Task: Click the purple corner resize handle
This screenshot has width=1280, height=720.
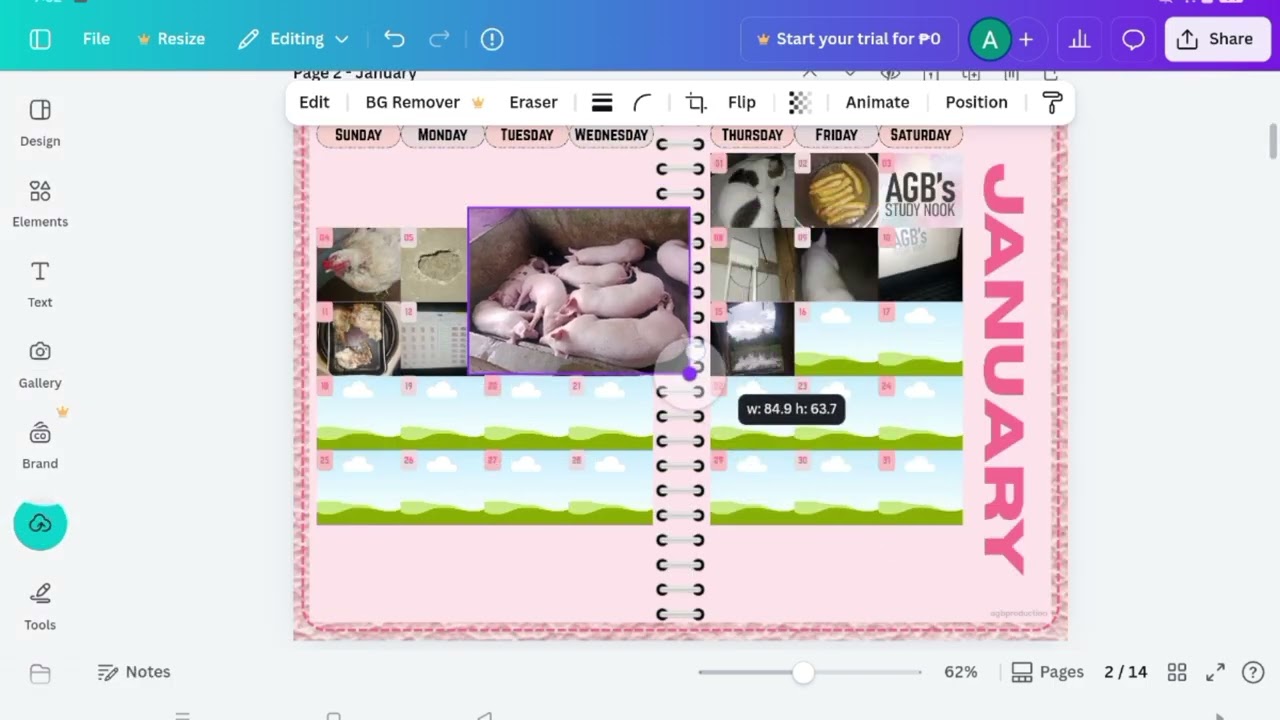Action: coord(689,374)
